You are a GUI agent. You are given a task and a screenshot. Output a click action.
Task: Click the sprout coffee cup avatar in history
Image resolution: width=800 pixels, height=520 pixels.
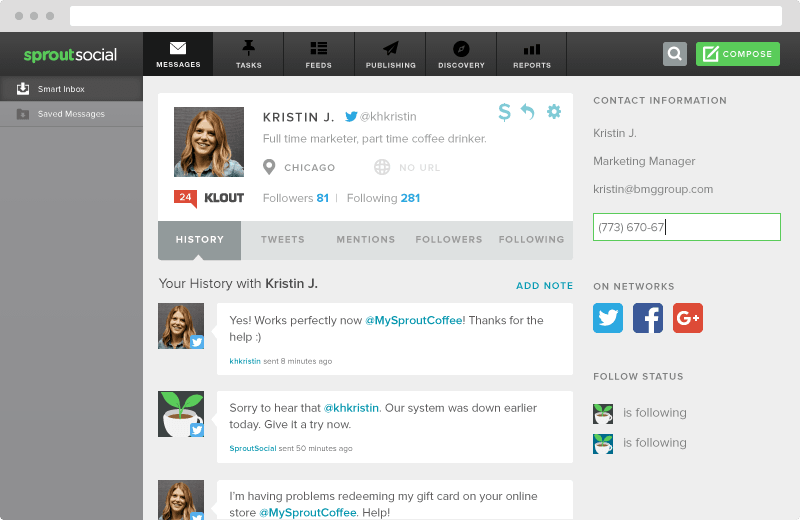(x=181, y=414)
